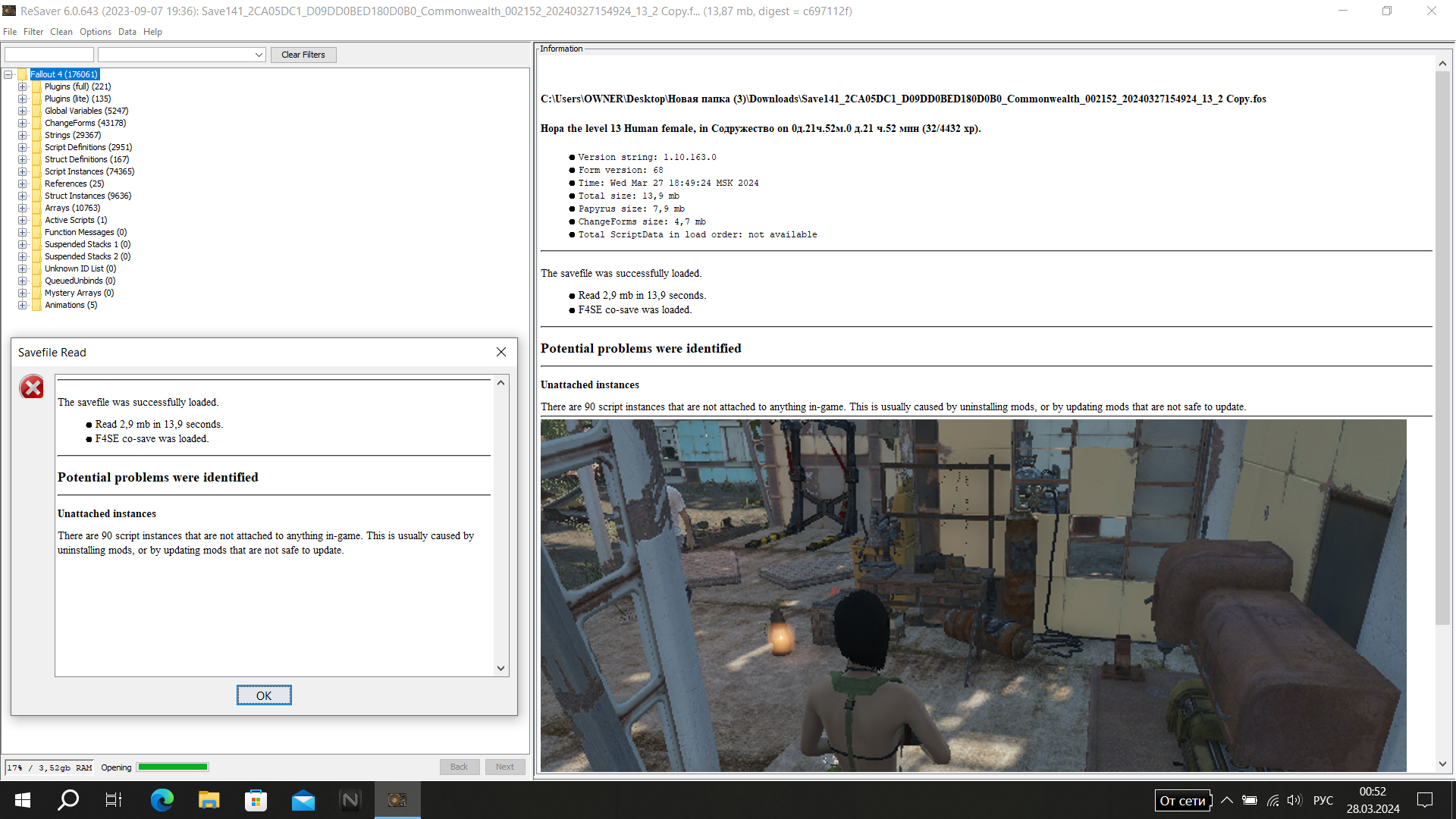Click the filter text input field
The image size is (1456, 819).
coord(49,55)
